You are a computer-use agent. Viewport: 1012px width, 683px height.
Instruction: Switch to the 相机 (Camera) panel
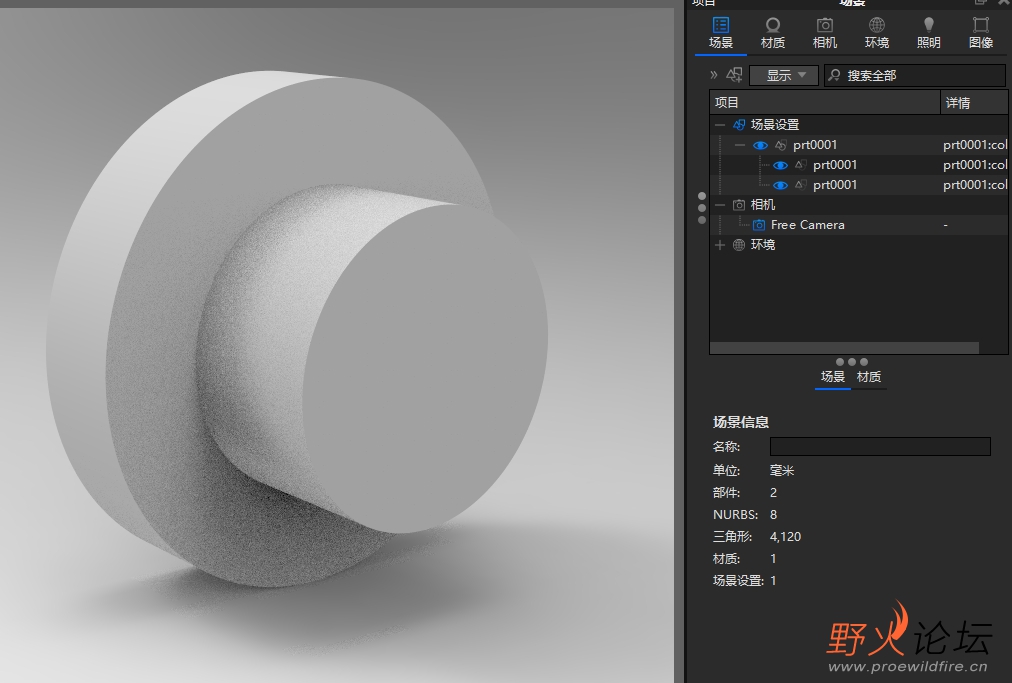pyautogui.click(x=824, y=32)
